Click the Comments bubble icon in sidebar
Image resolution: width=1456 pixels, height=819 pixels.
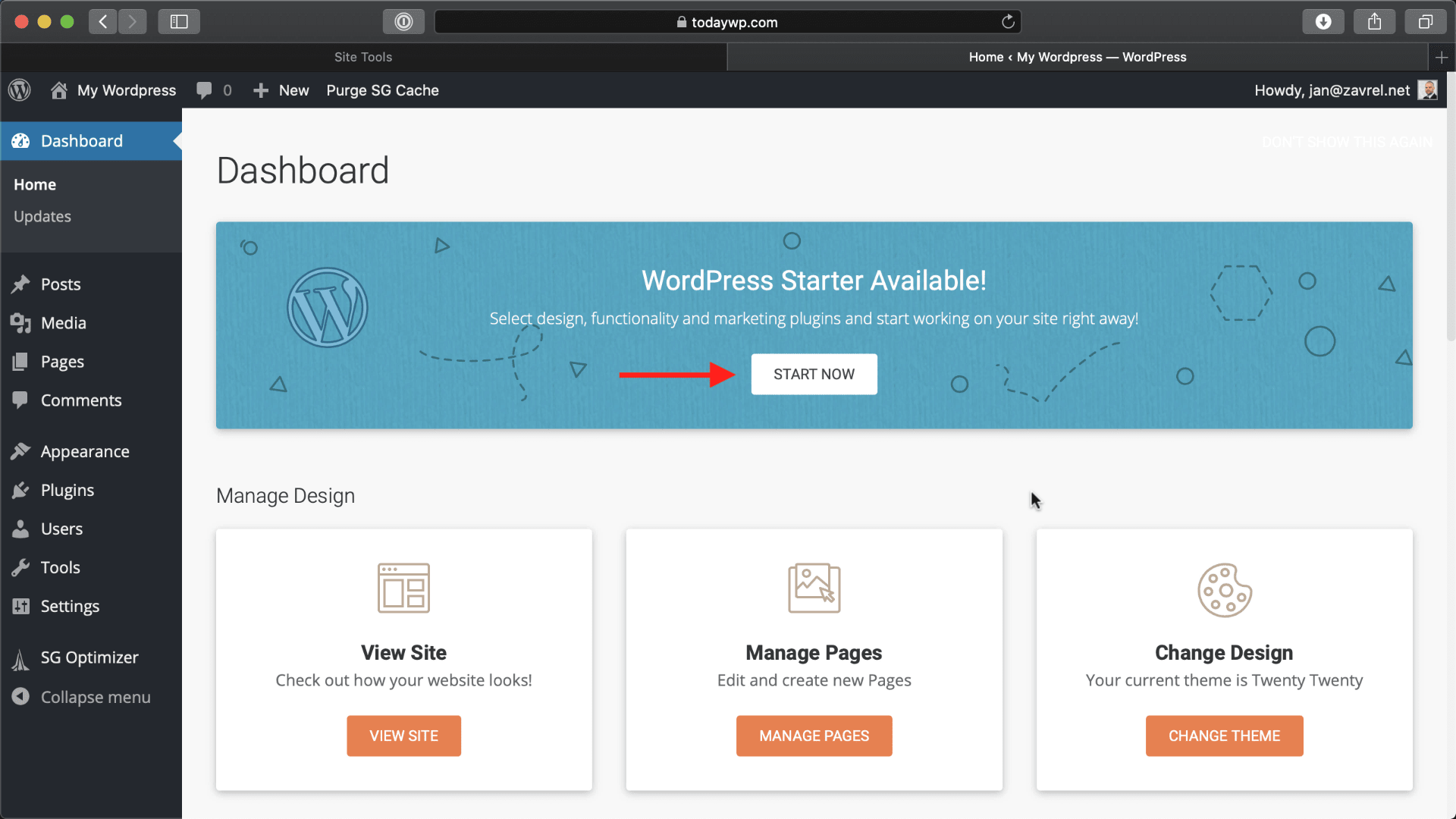pos(20,400)
